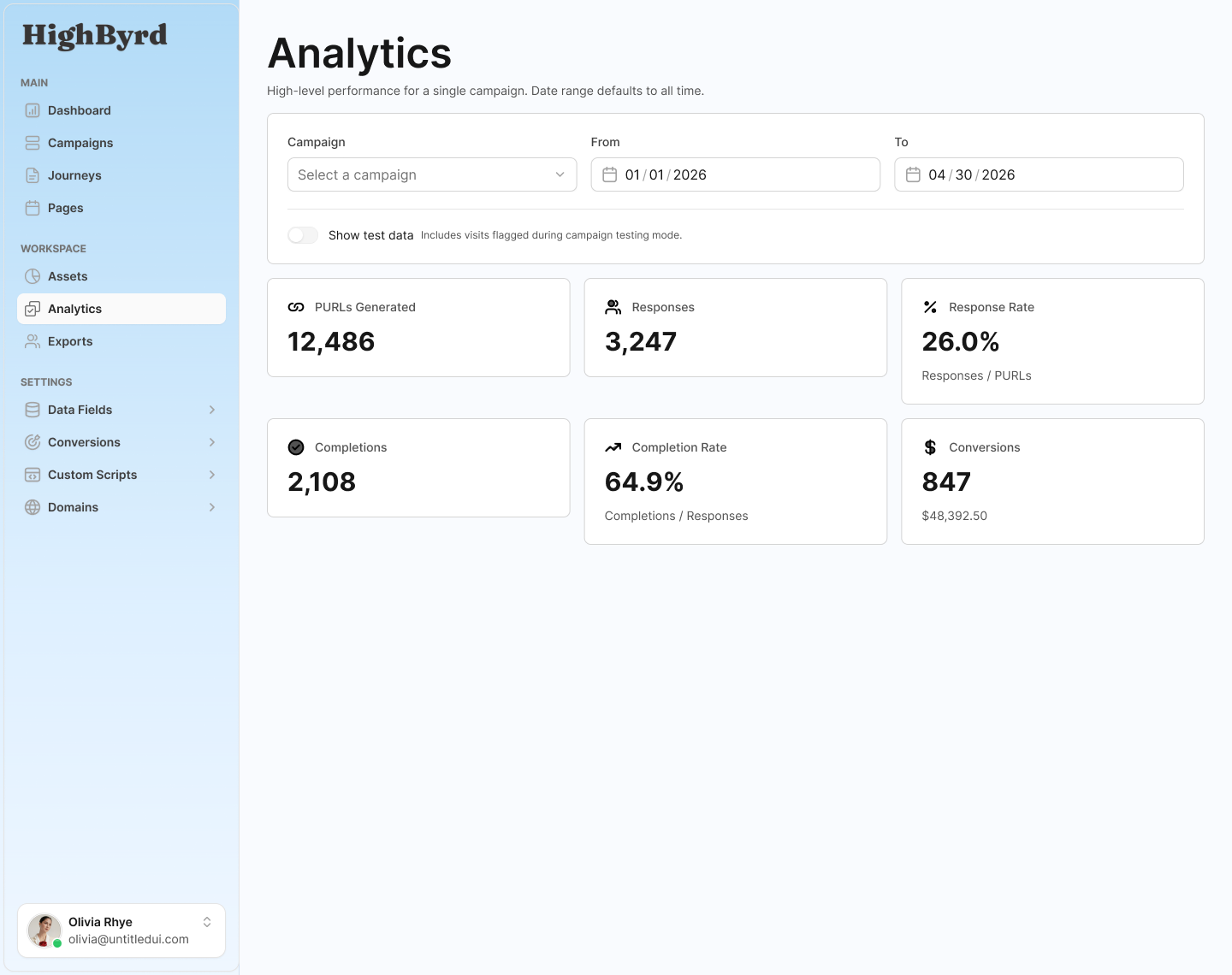This screenshot has height=975, width=1232.
Task: Click the HighByrd logo
Action: 95,36
